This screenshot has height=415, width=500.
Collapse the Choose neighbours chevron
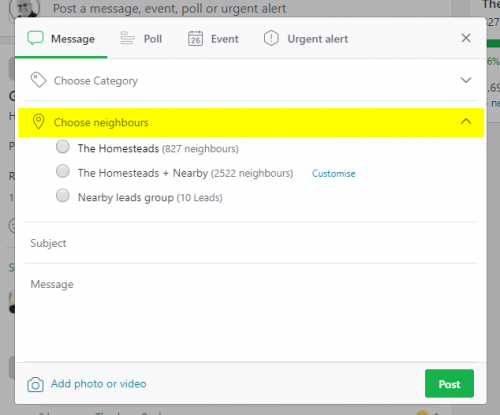tap(466, 121)
